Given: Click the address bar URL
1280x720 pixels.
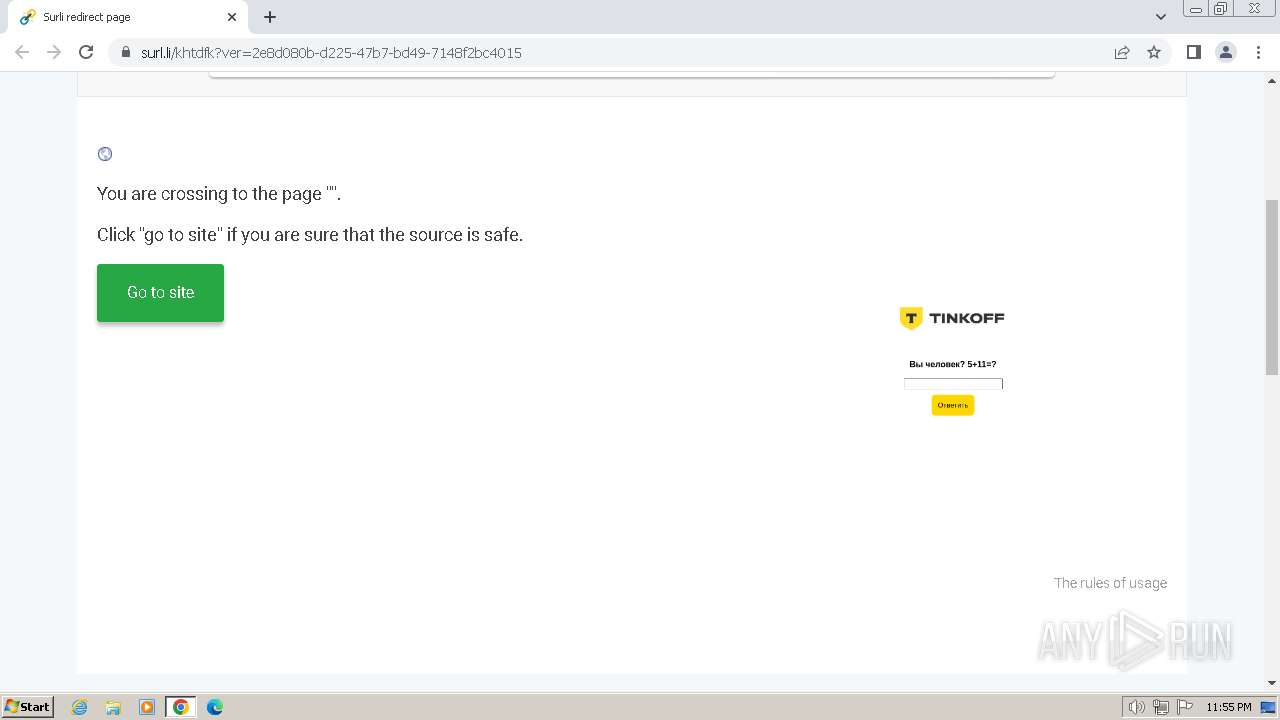Looking at the screenshot, I should [x=331, y=53].
